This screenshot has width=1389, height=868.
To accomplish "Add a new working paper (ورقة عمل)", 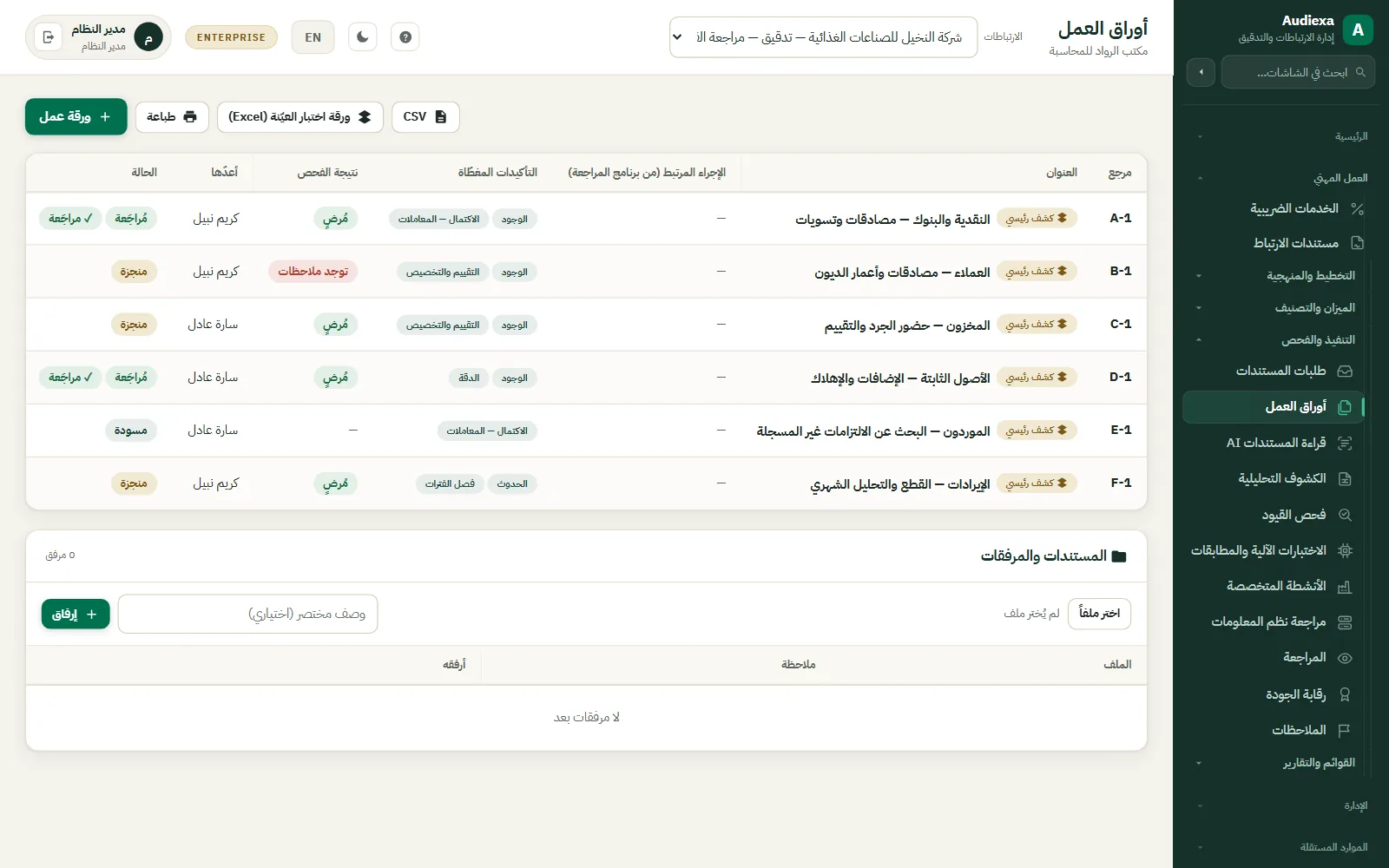I will tap(76, 116).
